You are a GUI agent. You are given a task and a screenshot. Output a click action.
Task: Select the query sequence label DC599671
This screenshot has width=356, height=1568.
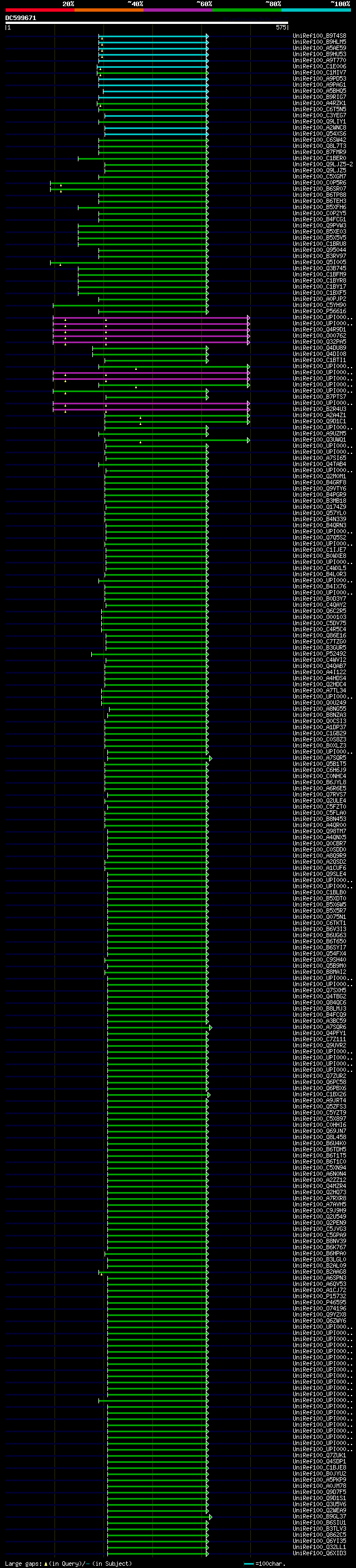pos(21,18)
